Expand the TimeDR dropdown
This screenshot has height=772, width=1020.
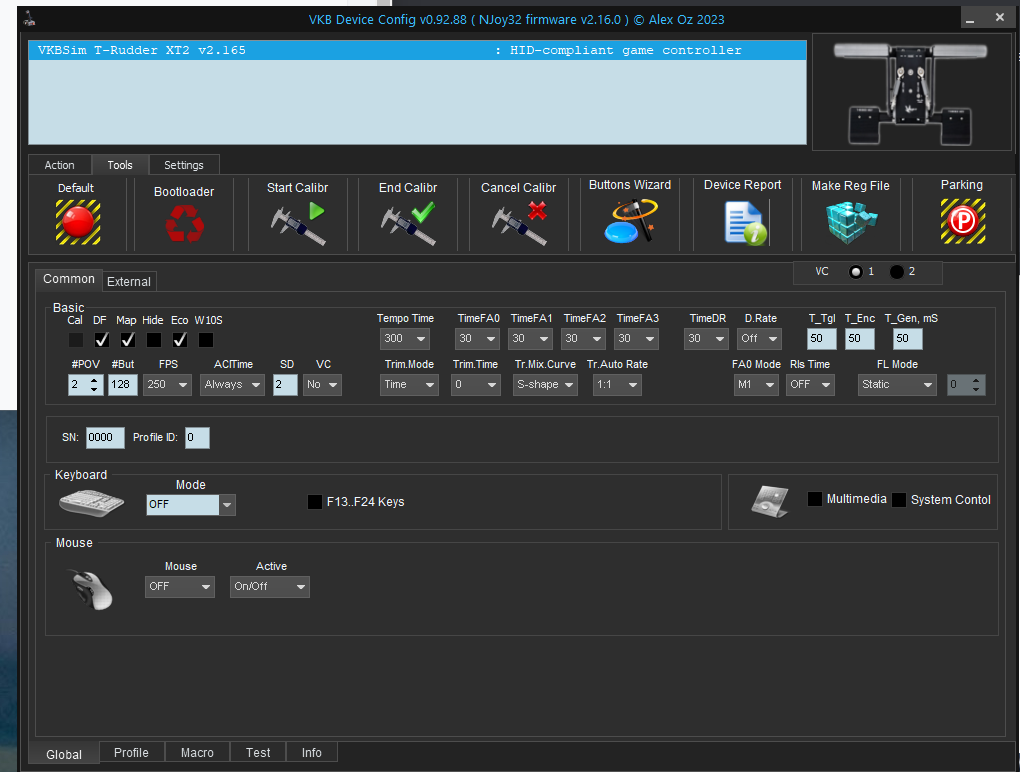coord(706,339)
